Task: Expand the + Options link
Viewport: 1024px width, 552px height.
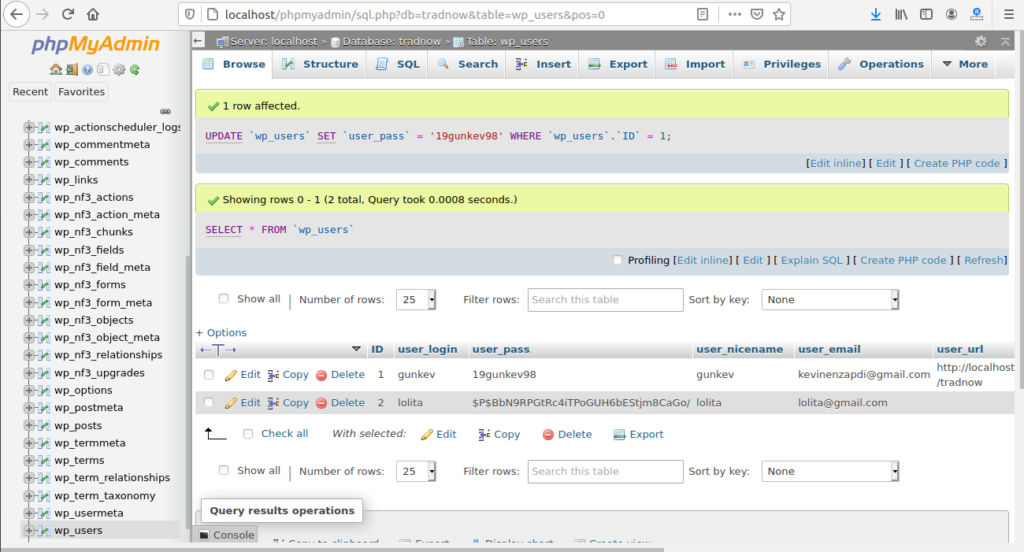Action: (x=221, y=333)
